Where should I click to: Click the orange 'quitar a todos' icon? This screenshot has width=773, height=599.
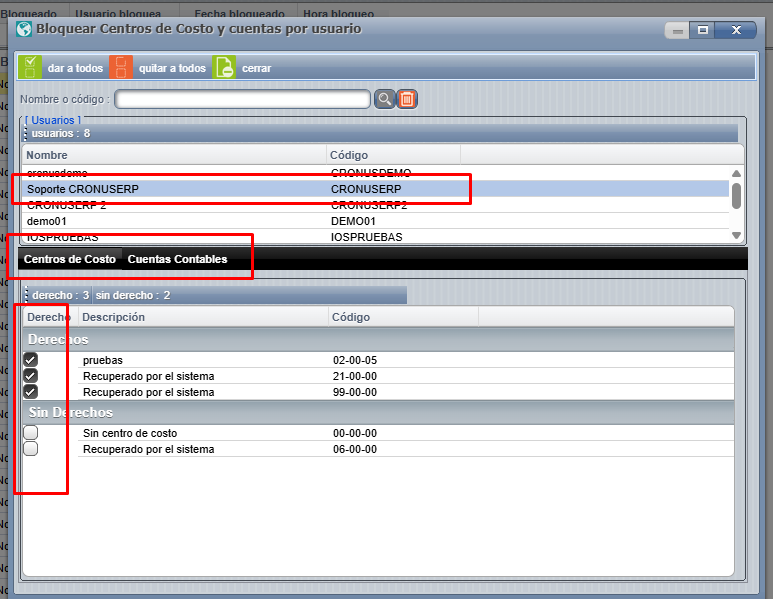120,68
